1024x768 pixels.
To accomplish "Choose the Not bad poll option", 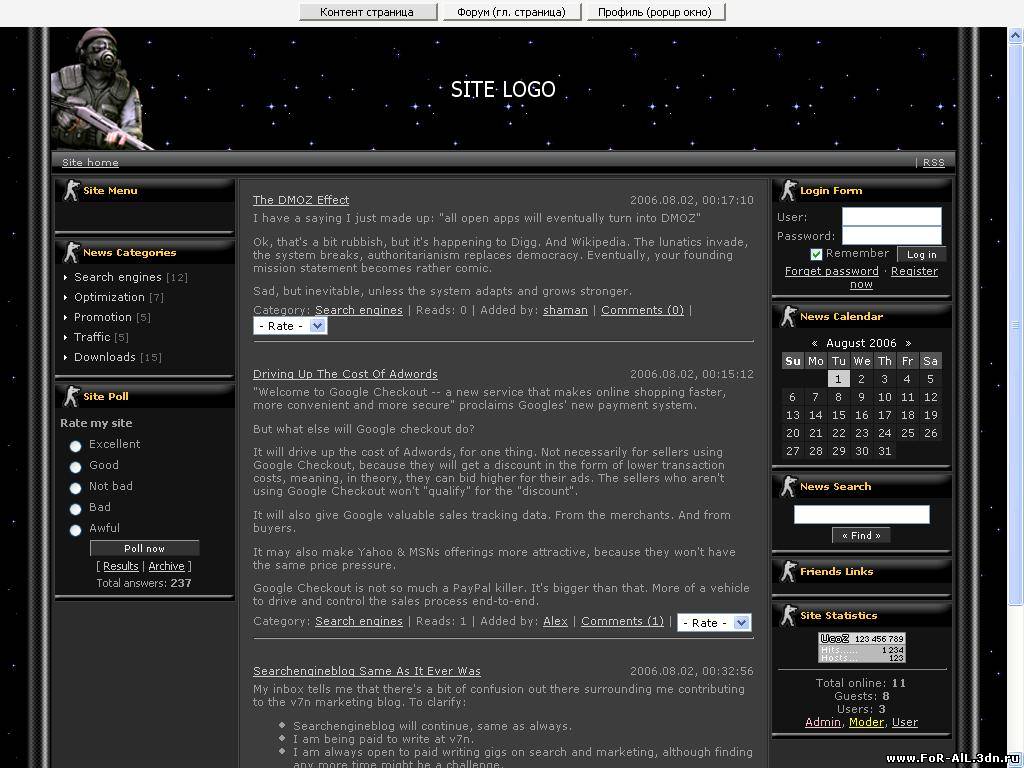I will (76, 488).
